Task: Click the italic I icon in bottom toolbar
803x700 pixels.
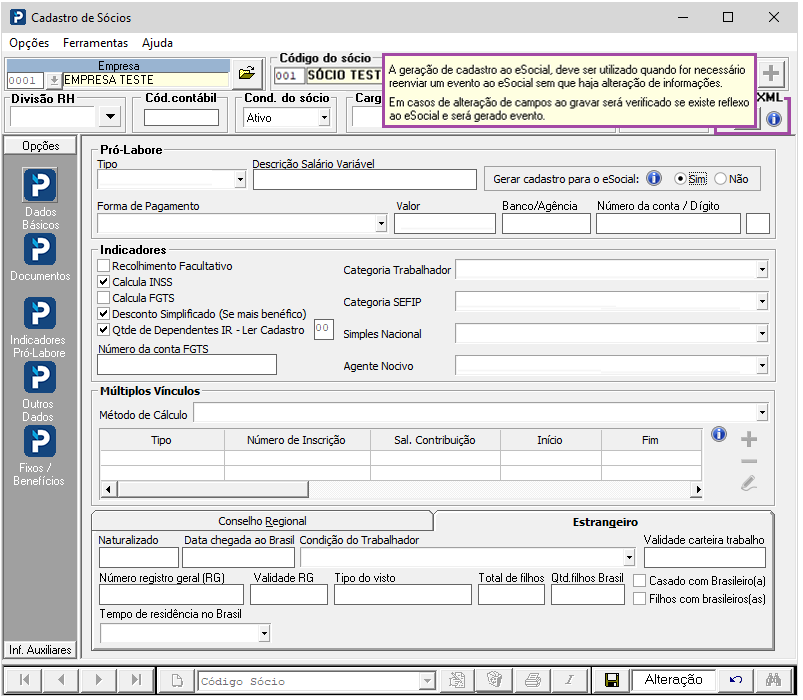Action: 569,680
